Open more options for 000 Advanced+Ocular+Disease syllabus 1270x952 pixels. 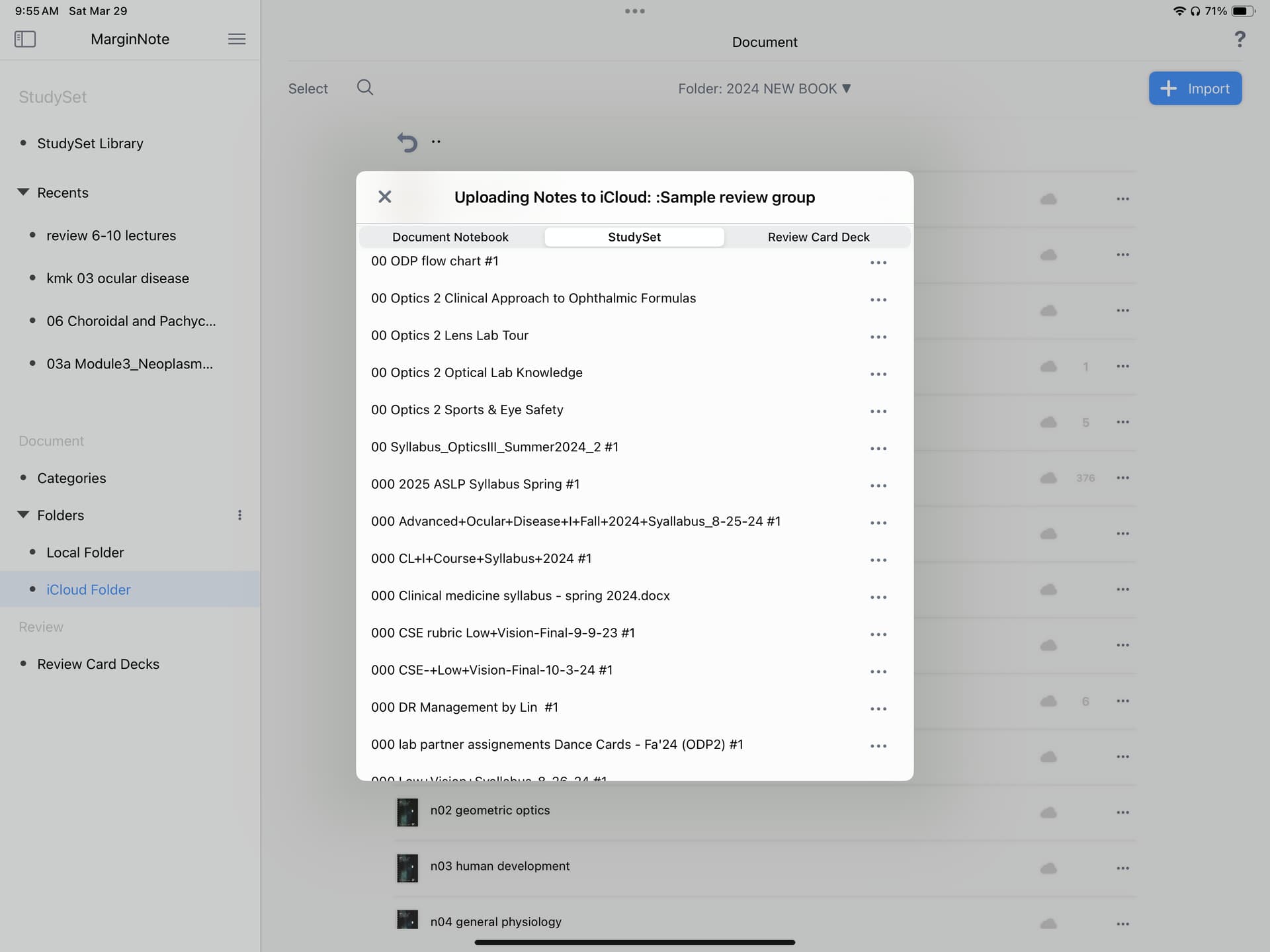click(x=878, y=523)
